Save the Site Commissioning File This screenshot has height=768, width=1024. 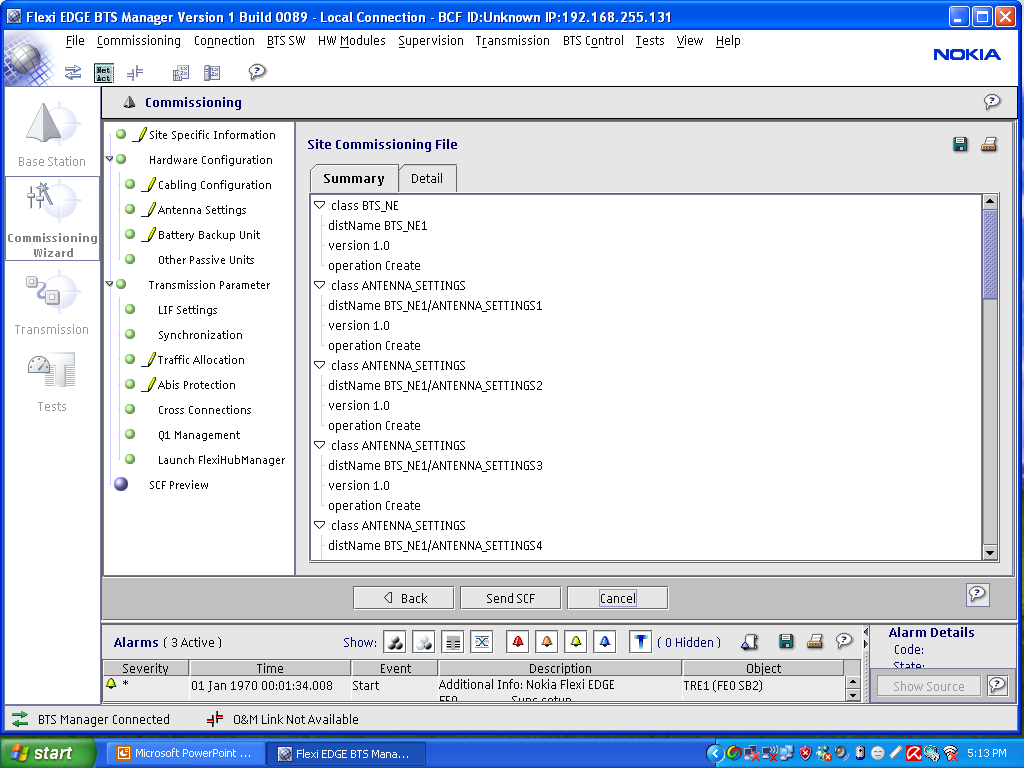tap(960, 145)
